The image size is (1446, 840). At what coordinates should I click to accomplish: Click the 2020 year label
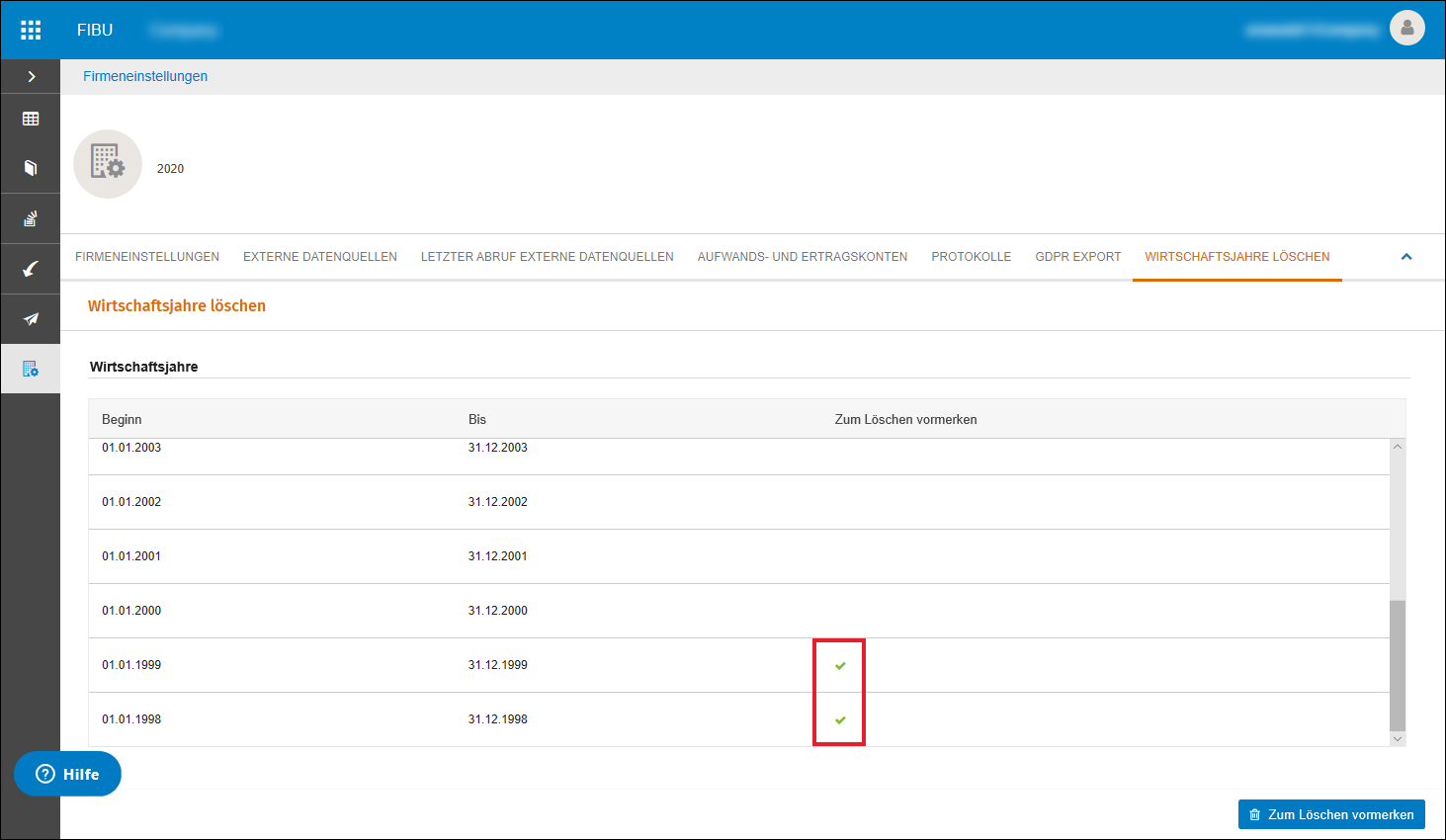pyautogui.click(x=170, y=169)
